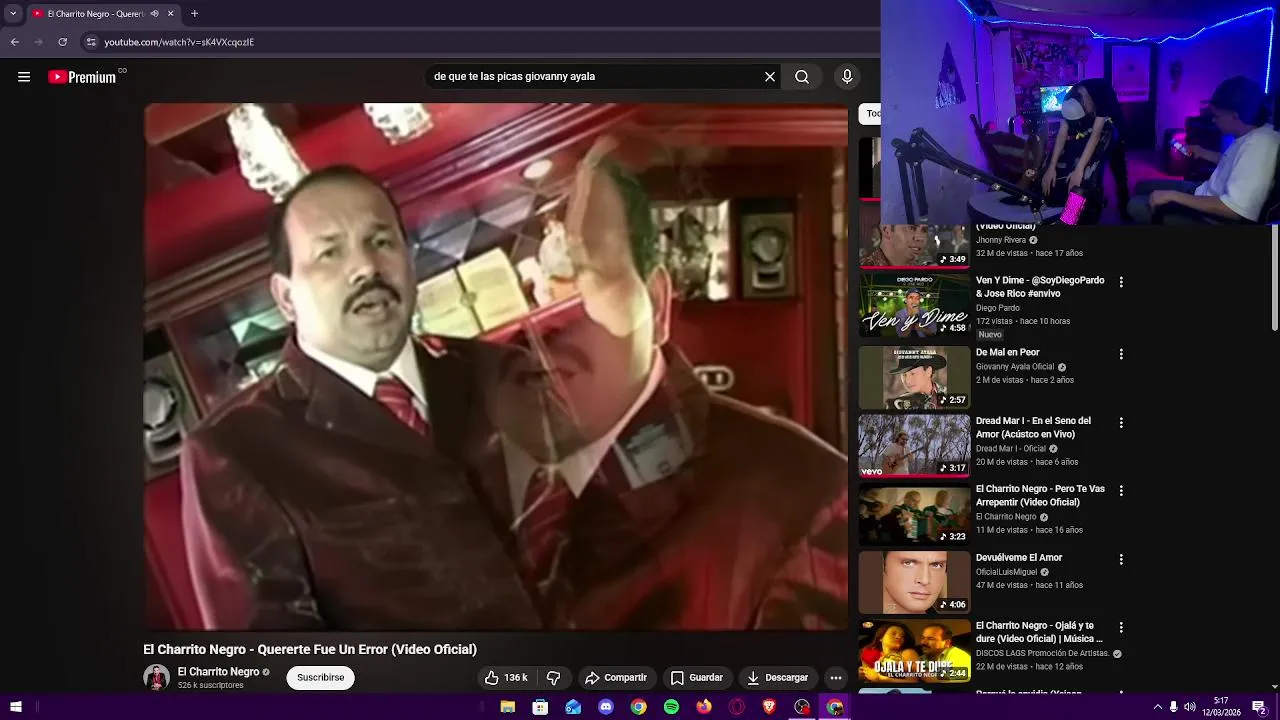Viewport: 1280px width, 720px height.
Task: Download video with Descargar button
Action: pyautogui.click(x=777, y=678)
